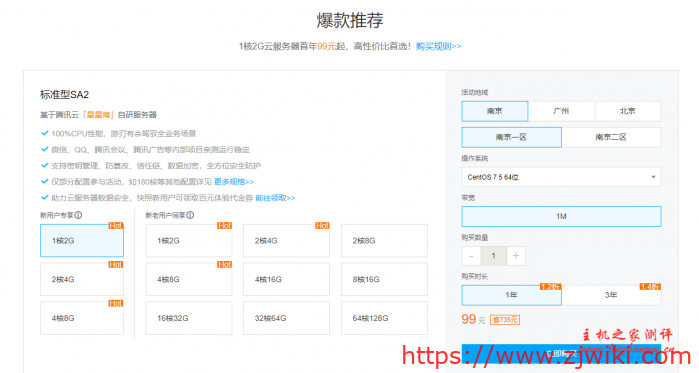This screenshot has height=373, width=699.
Task: Choose the 16核32G configuration
Action: click(x=189, y=318)
